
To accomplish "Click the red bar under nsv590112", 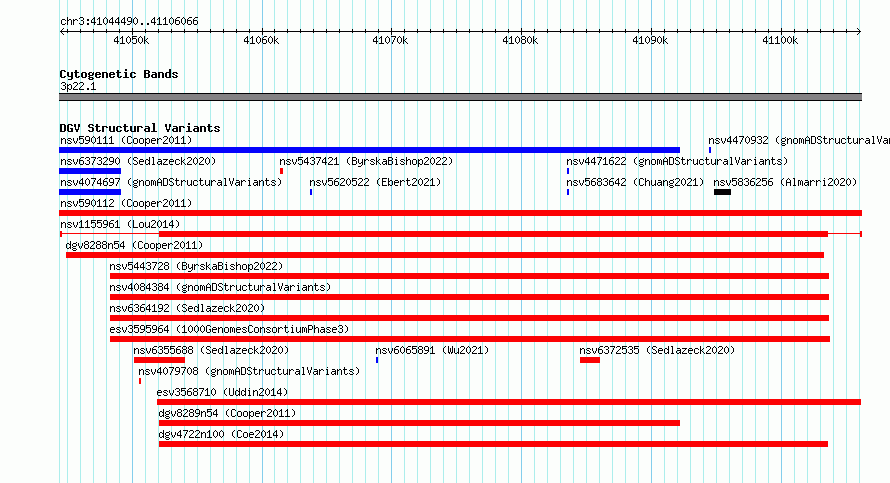I will (460, 213).
